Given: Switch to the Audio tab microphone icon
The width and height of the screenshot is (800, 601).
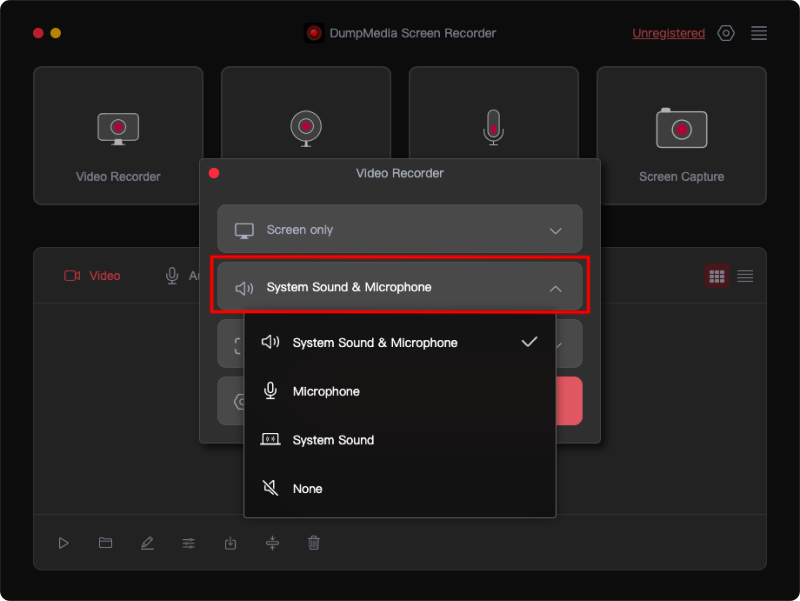Looking at the screenshot, I should click(172, 276).
